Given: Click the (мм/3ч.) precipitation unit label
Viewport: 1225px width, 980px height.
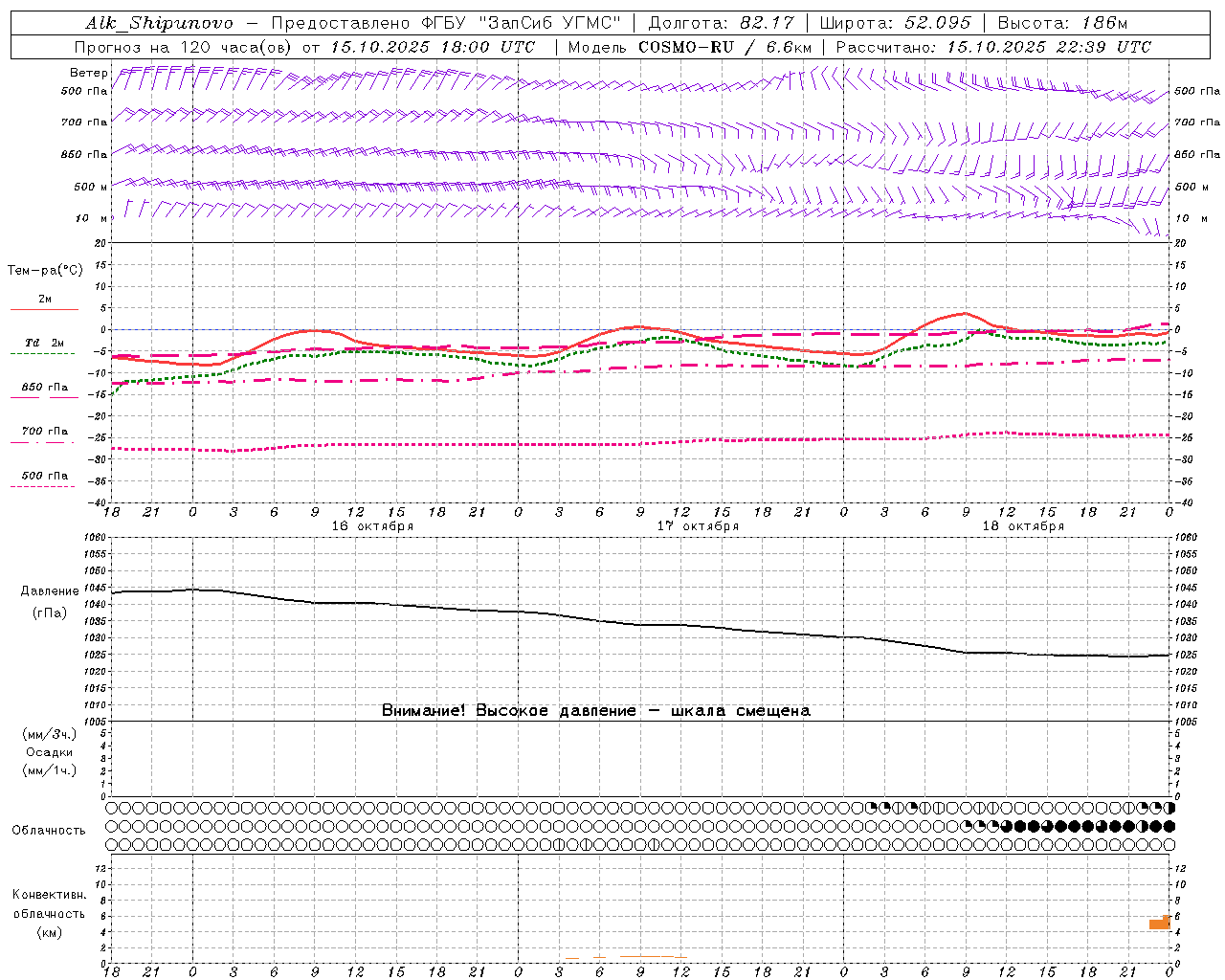Looking at the screenshot, I should (x=50, y=734).
